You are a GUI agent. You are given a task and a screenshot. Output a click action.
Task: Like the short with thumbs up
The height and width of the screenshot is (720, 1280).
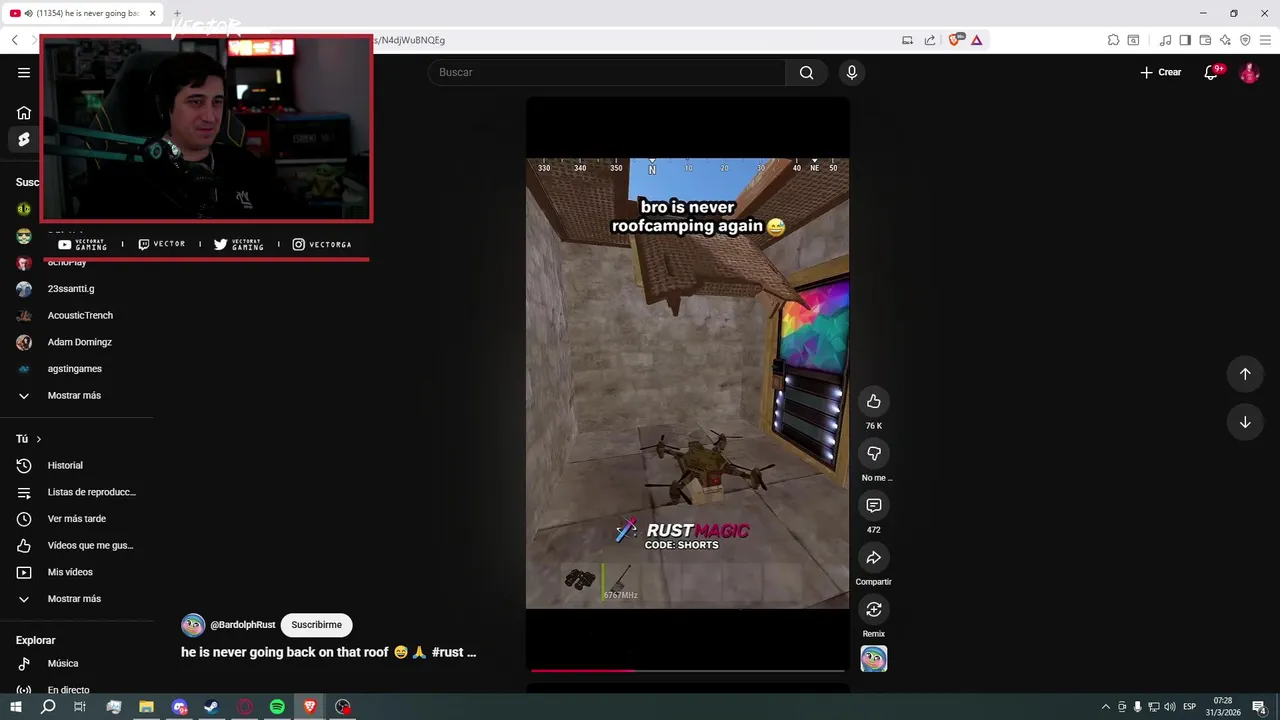pyautogui.click(x=873, y=401)
